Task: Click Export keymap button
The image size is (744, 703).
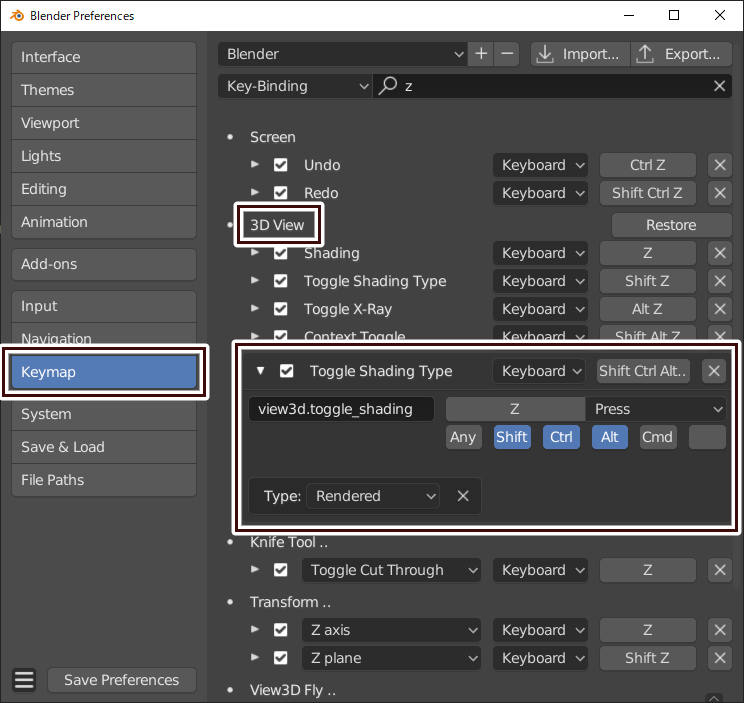Action: point(681,54)
